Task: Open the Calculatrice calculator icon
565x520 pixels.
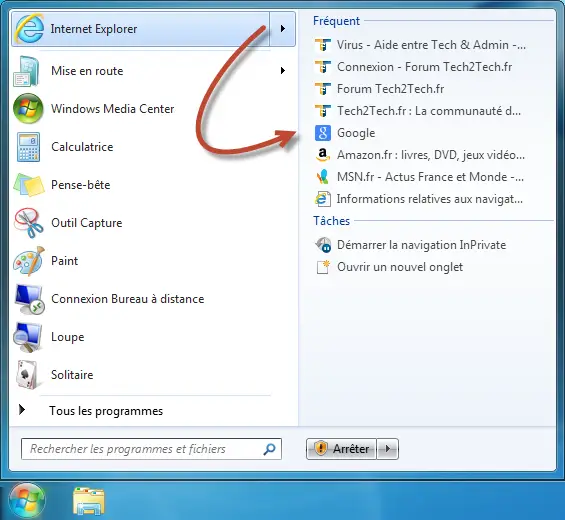Action: [28, 147]
